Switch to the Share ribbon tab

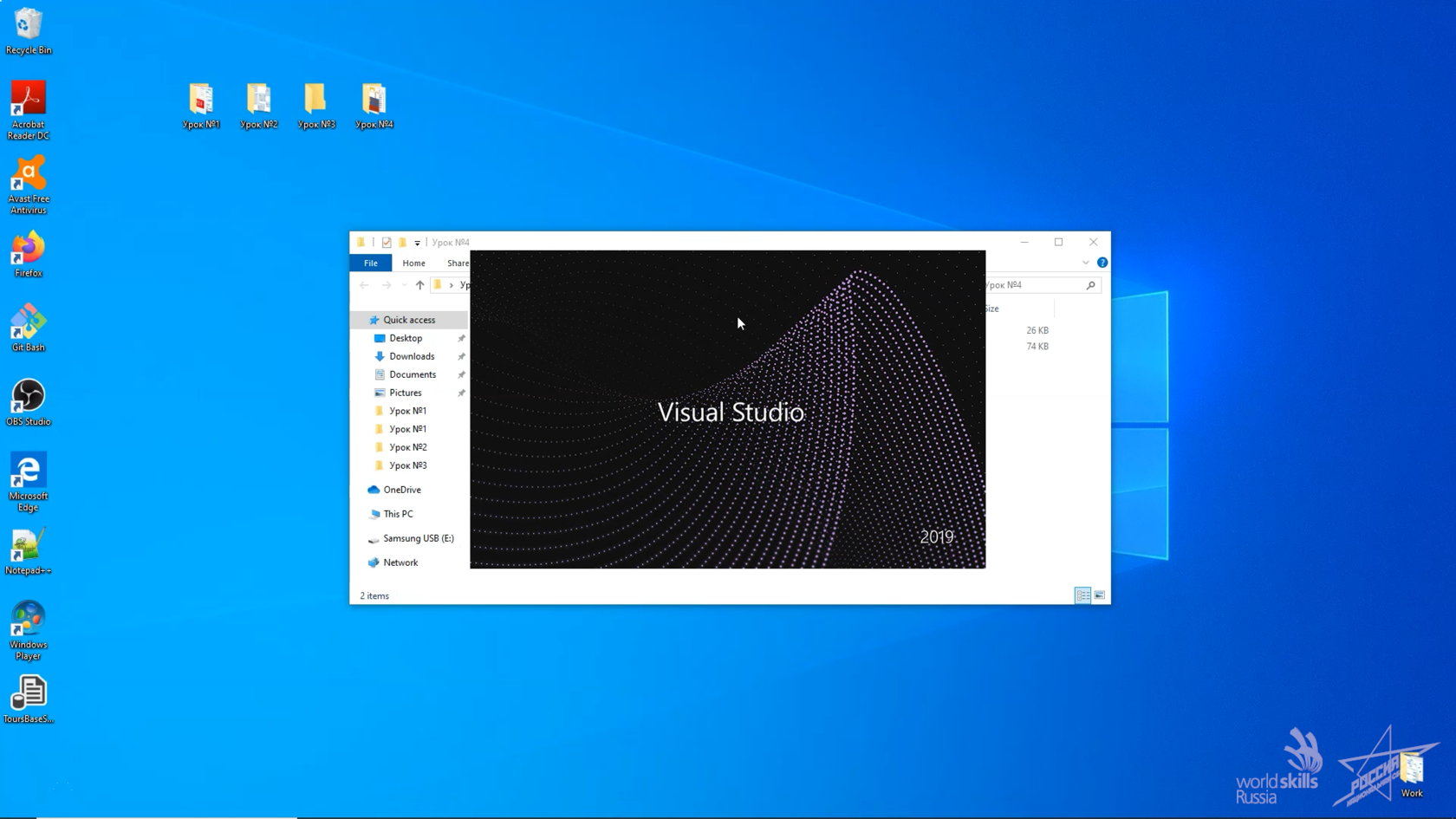(458, 263)
